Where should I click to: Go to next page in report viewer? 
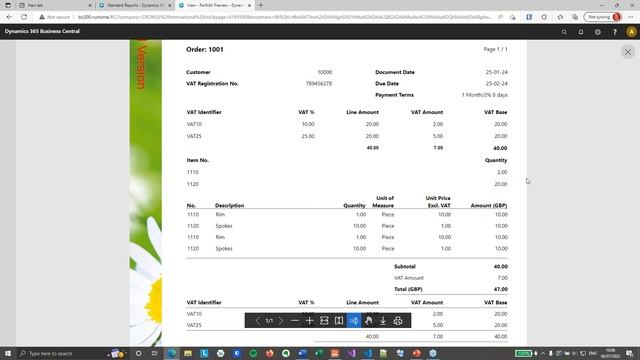[x=281, y=321]
